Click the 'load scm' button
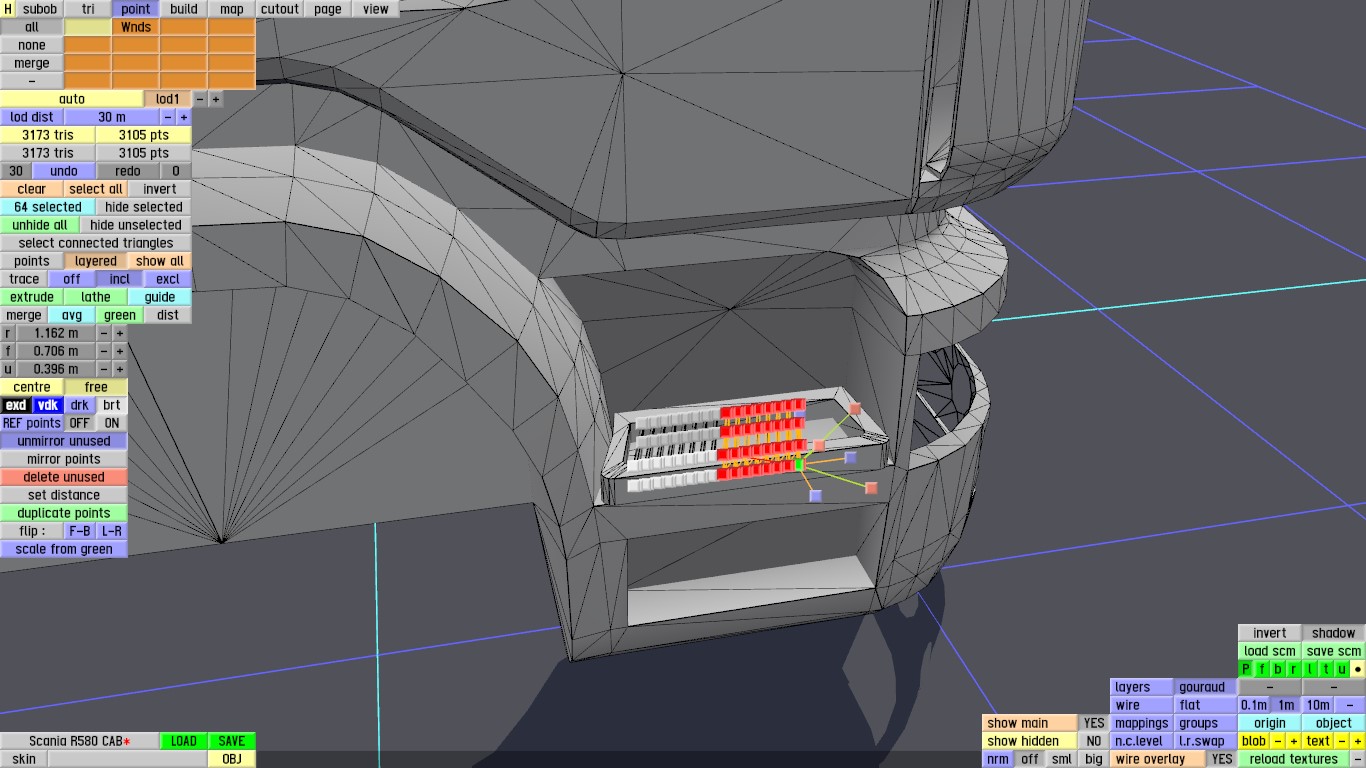The width and height of the screenshot is (1366, 768). point(1270,651)
